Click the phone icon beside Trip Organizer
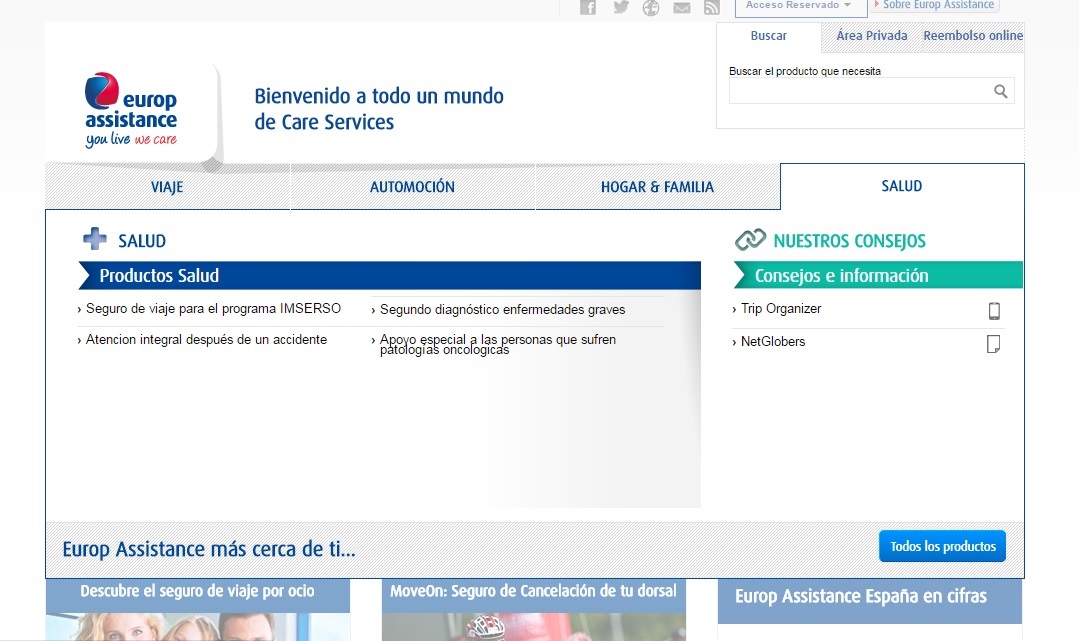1079x641 pixels. [994, 311]
